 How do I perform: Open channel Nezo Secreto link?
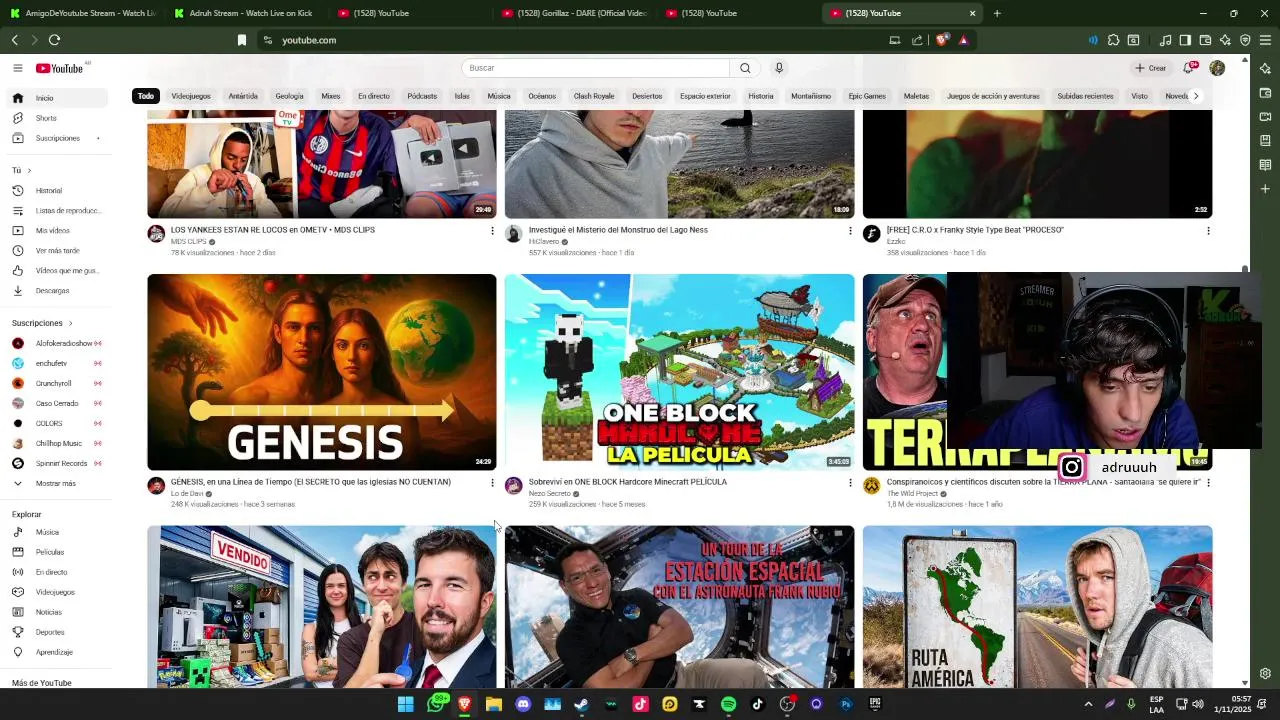click(550, 494)
